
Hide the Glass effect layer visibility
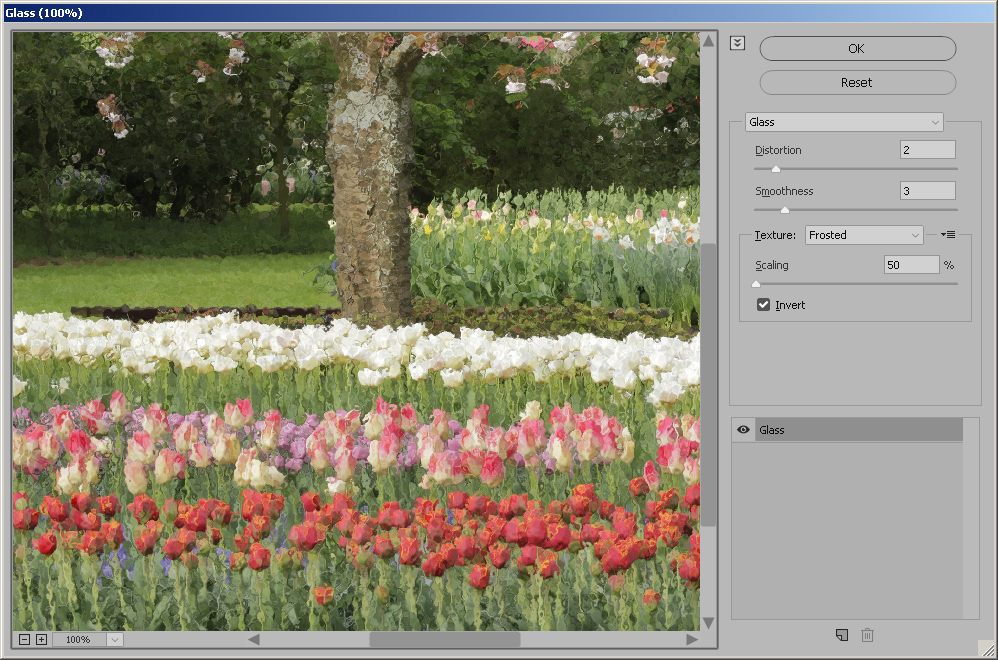point(743,430)
